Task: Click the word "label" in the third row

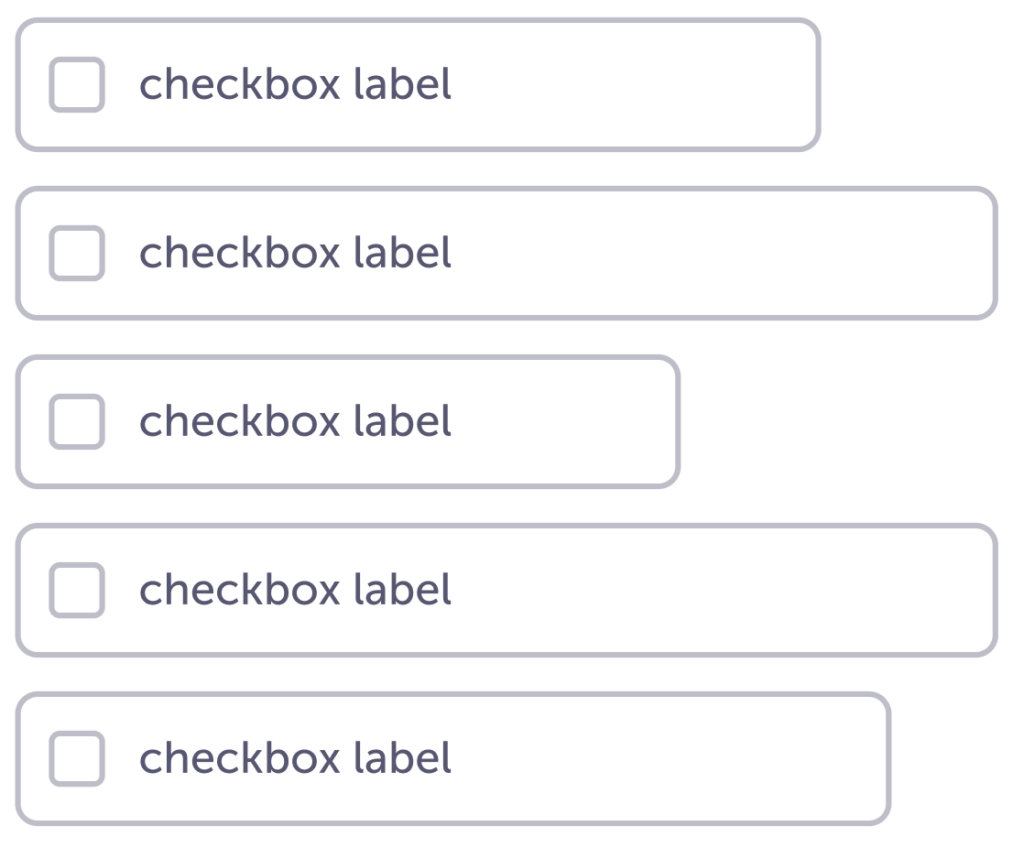Action: pyautogui.click(x=403, y=421)
